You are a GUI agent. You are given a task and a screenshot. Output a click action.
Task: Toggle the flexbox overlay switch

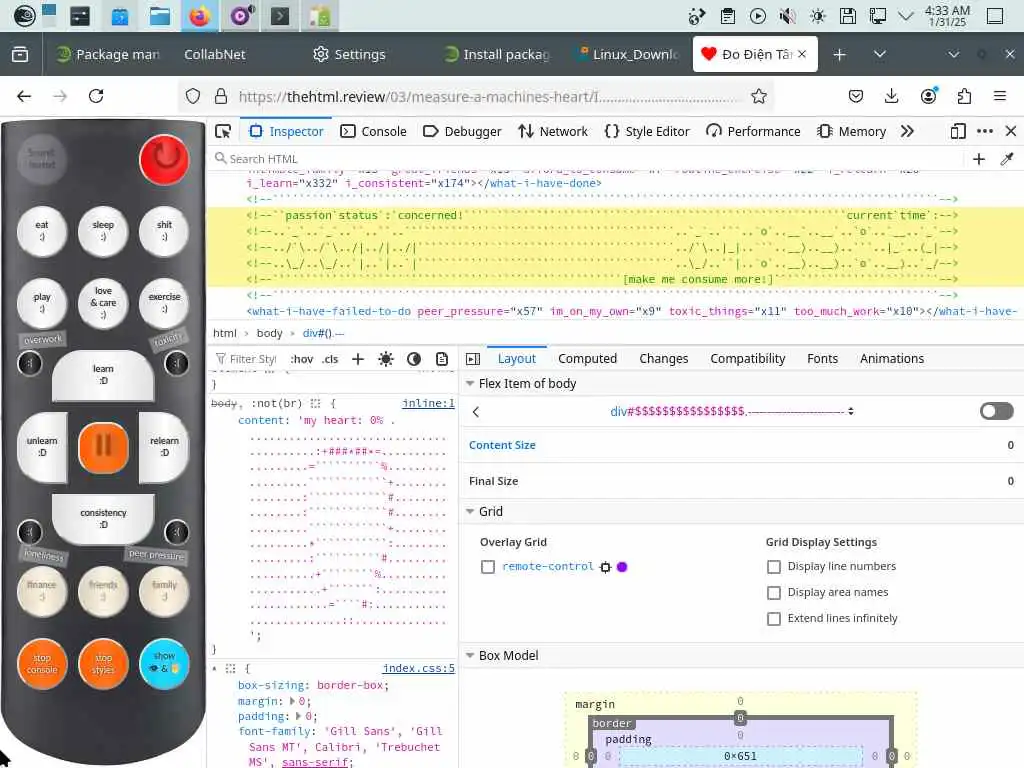coord(997,411)
